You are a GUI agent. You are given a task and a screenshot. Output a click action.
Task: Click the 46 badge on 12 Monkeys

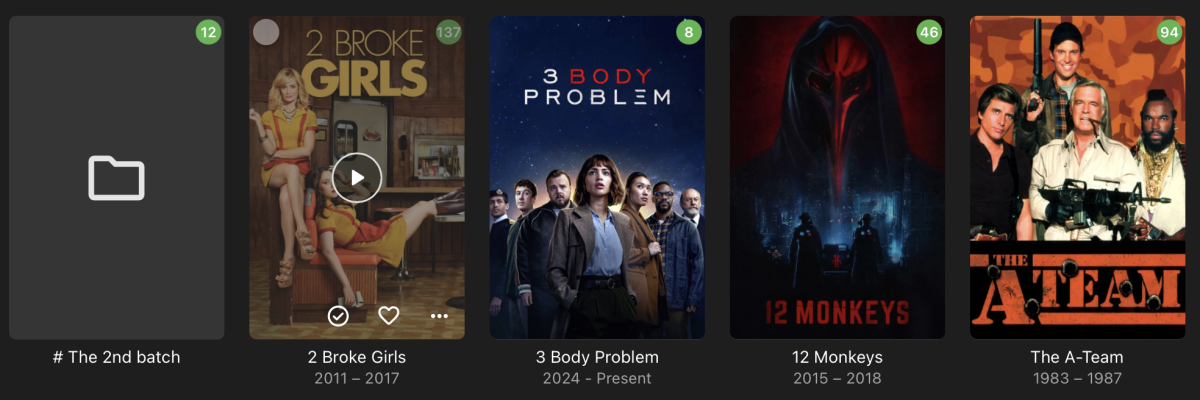[x=929, y=32]
